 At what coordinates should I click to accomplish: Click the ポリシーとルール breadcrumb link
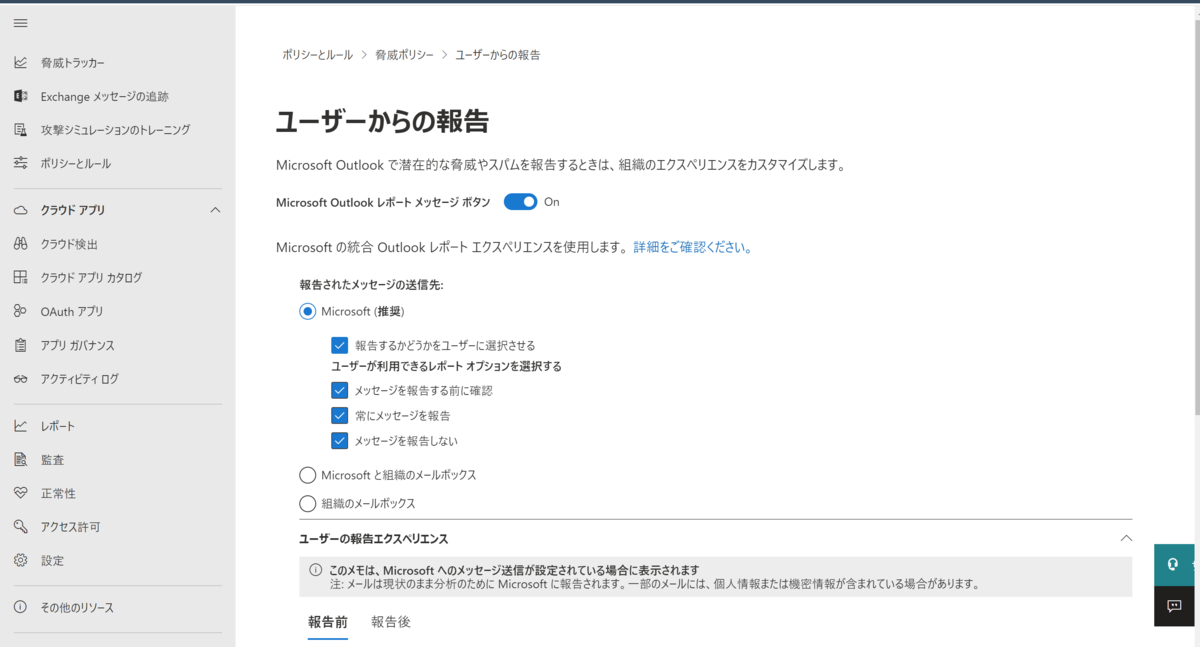(317, 55)
